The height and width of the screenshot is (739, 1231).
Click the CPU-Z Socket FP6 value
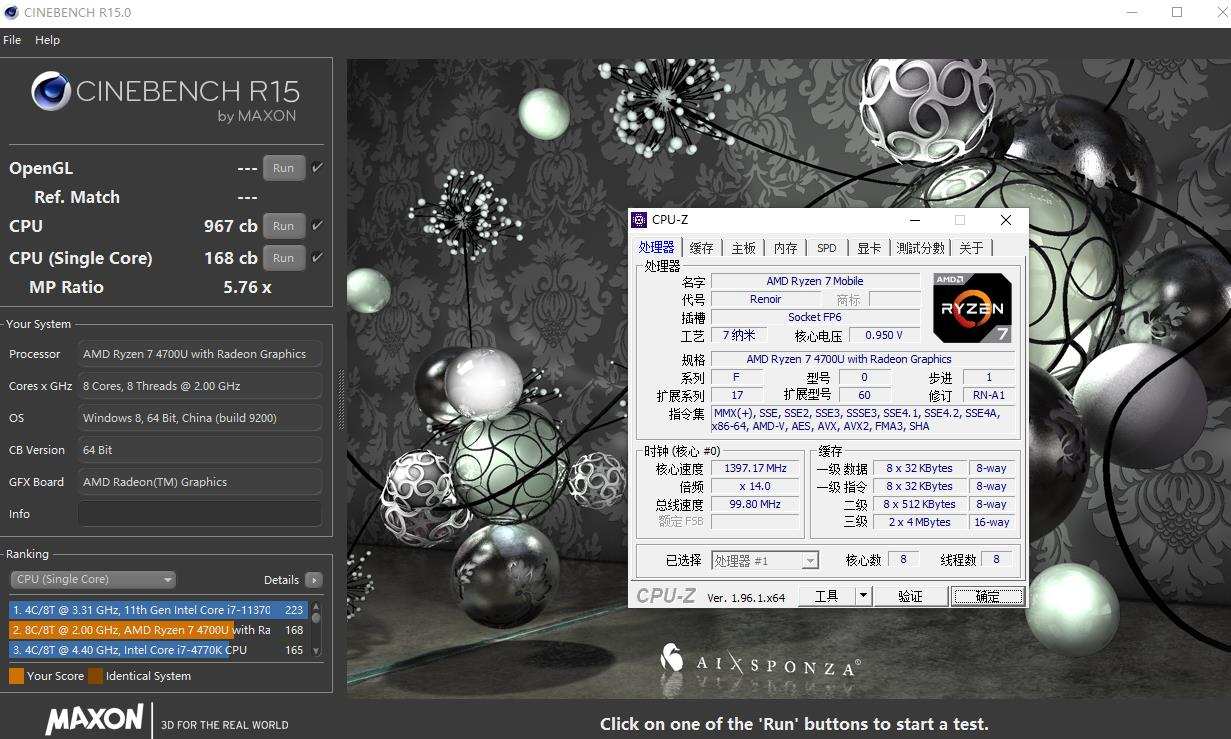click(x=814, y=317)
